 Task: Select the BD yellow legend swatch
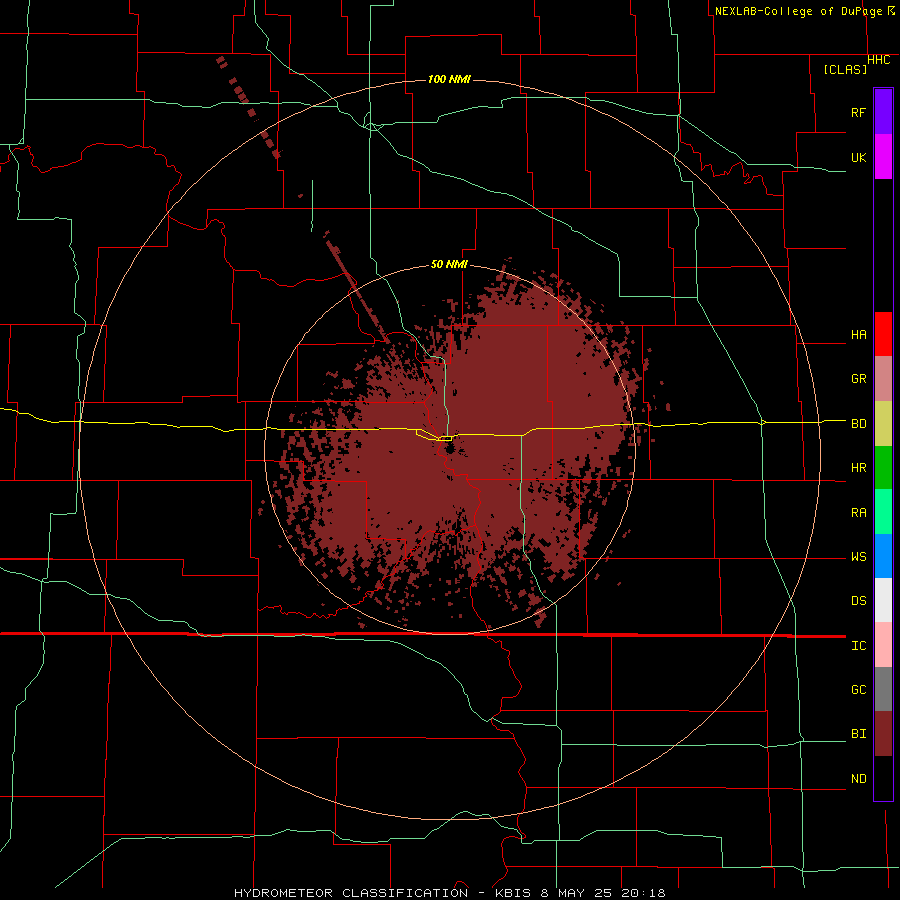(883, 424)
